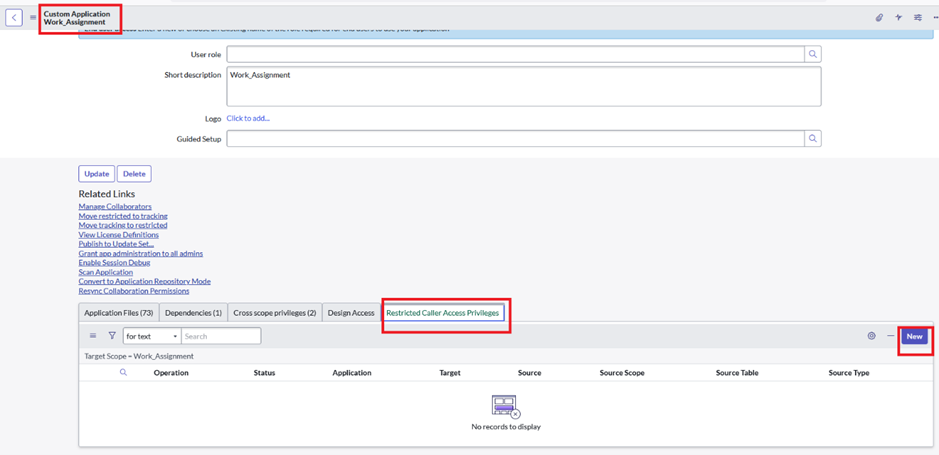Viewport: 939px width, 455px height.
Task: Open the personalize form settings icon
Action: pos(917,17)
